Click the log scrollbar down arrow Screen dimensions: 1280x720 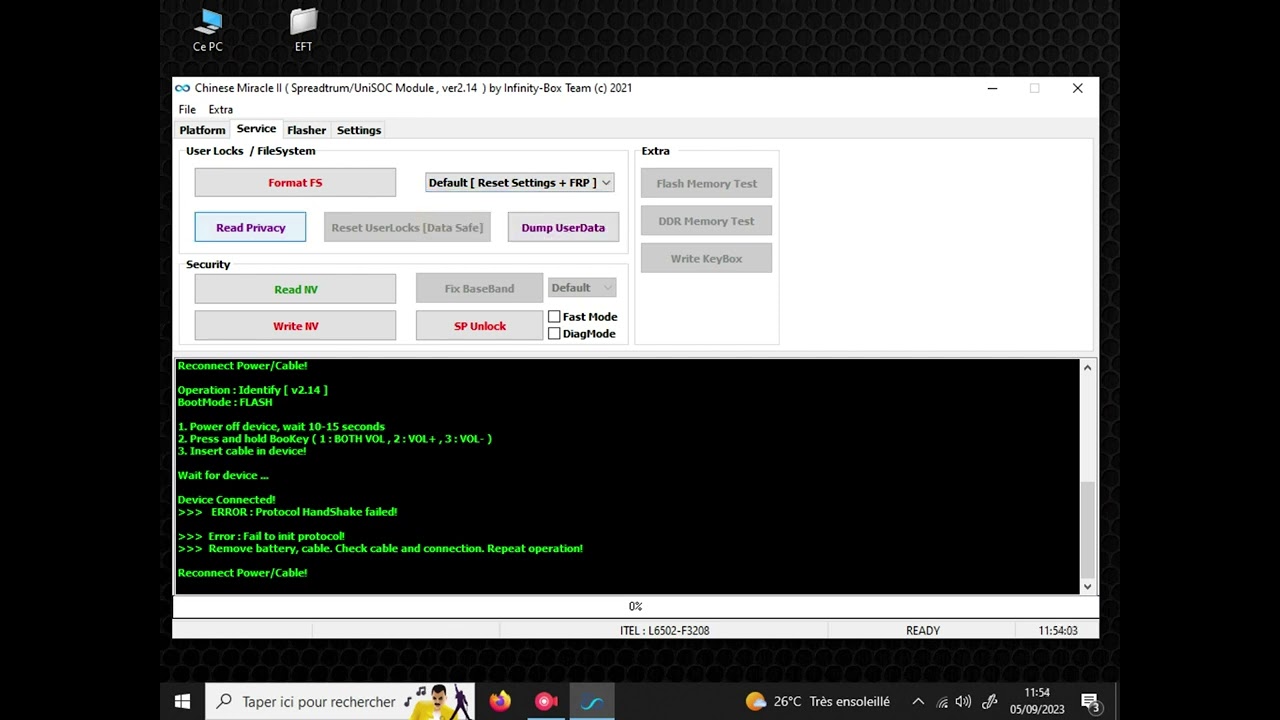tap(1087, 586)
